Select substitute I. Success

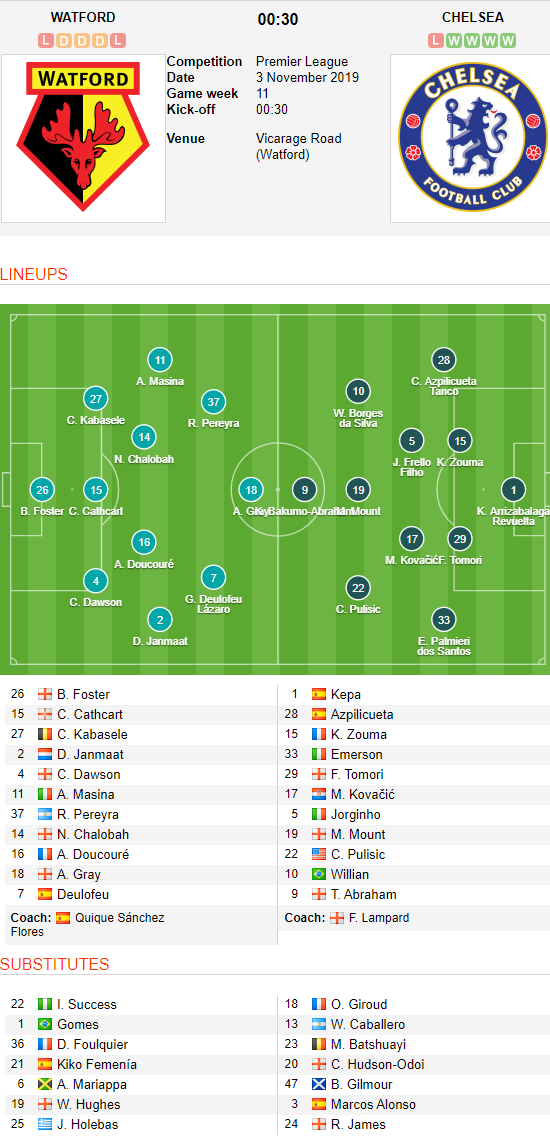(87, 1004)
